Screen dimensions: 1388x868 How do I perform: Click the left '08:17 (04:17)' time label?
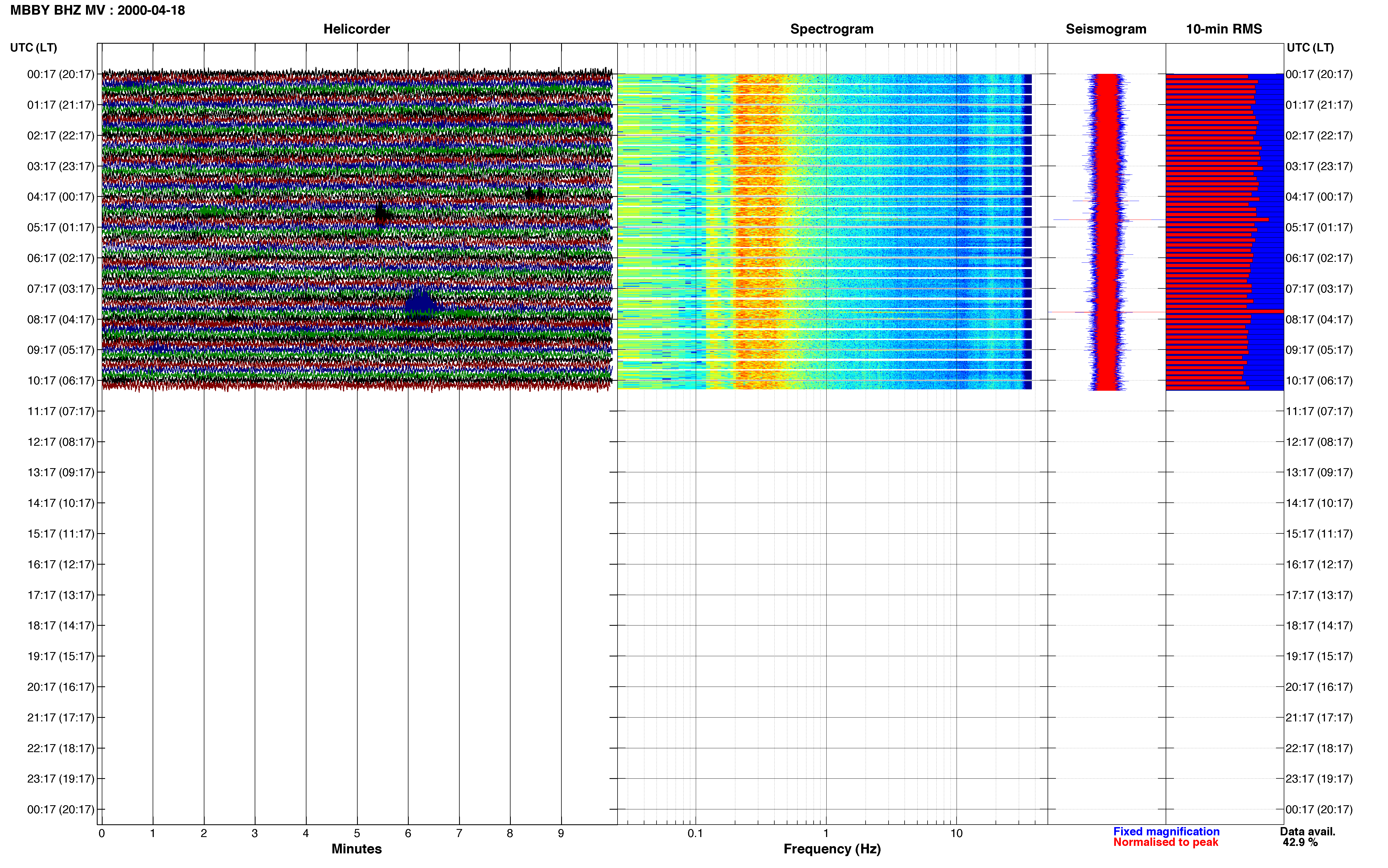[60, 319]
